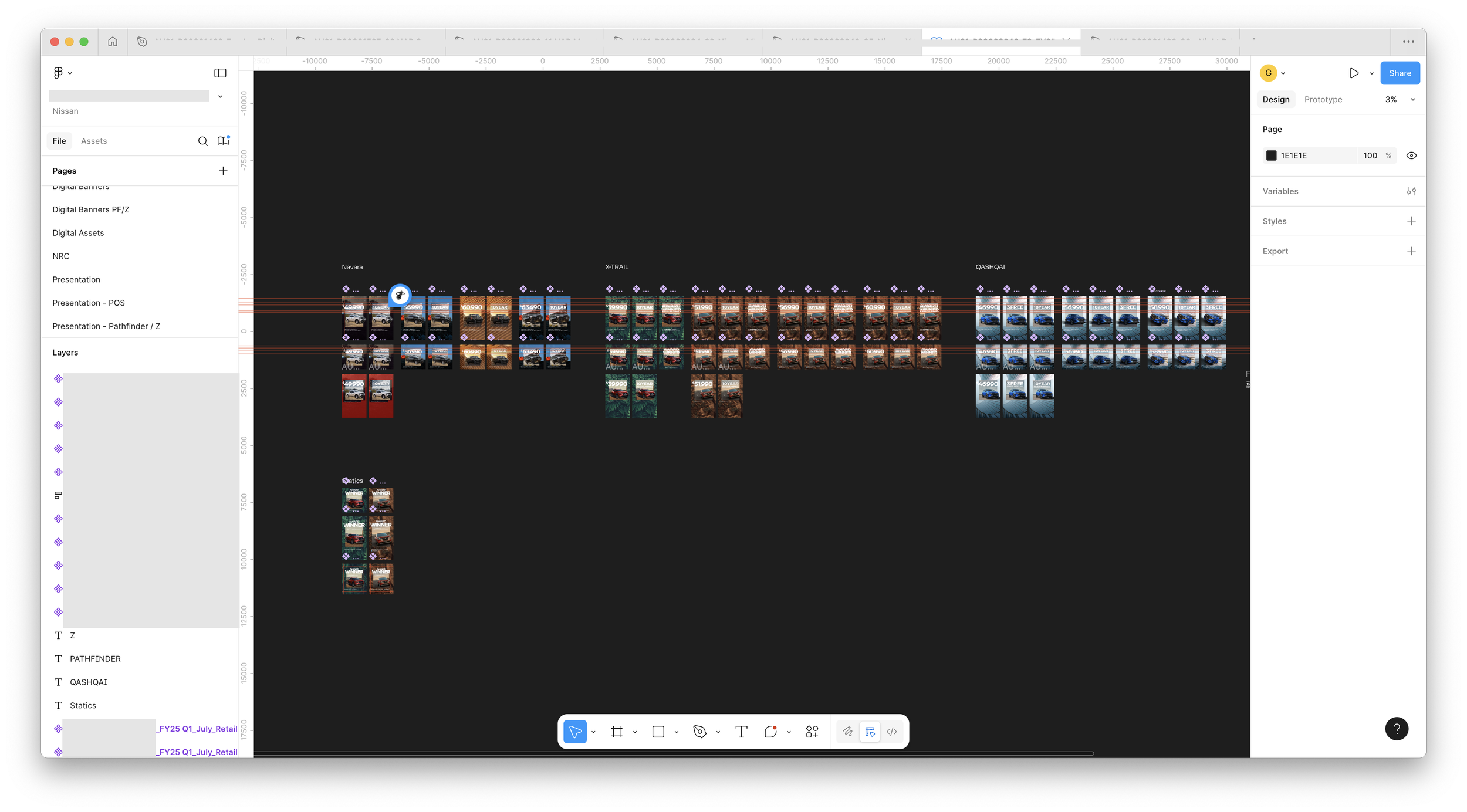The height and width of the screenshot is (812, 1467).
Task: Toggle the sidebar collapse icon
Action: pyautogui.click(x=220, y=73)
